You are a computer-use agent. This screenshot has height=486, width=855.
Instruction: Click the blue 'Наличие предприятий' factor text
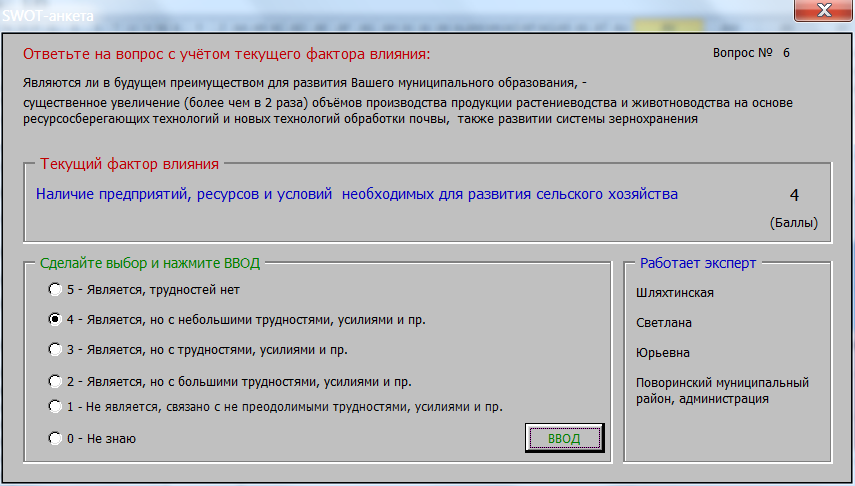[357, 194]
